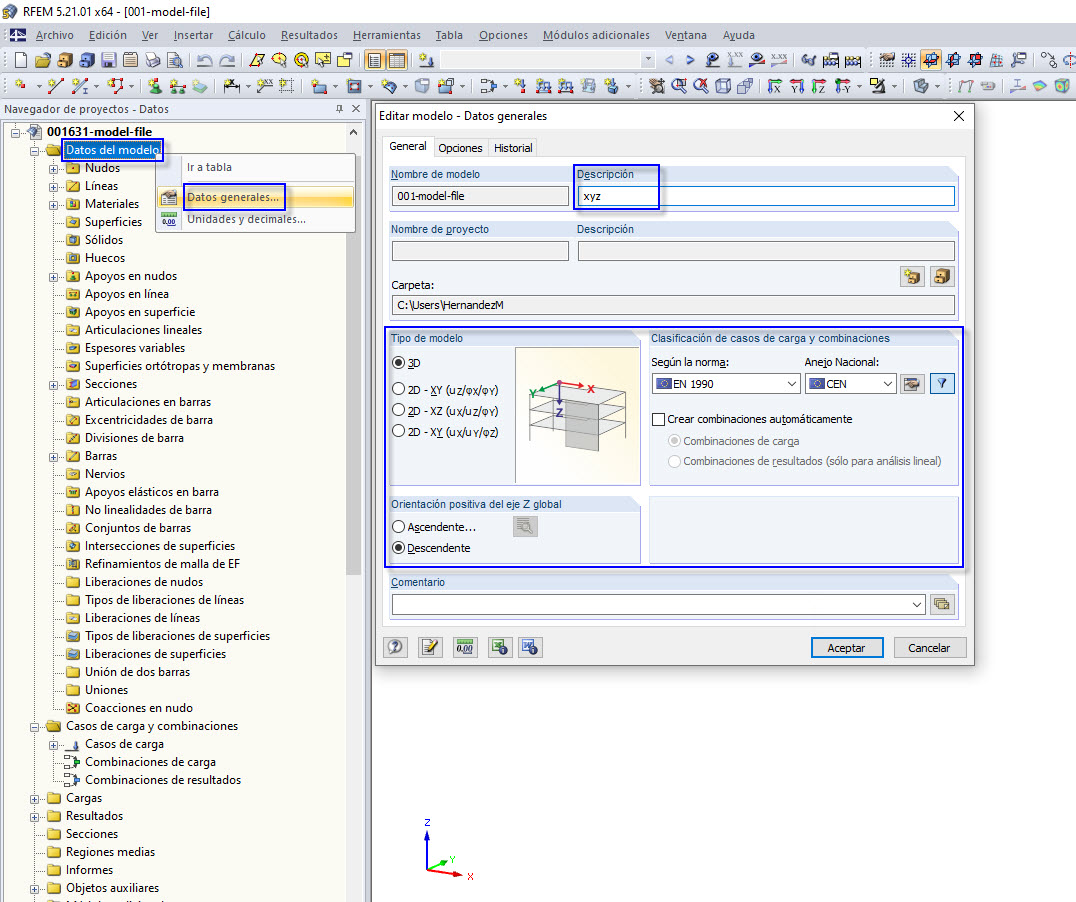Click the zoom window magnifier icon

679,86
